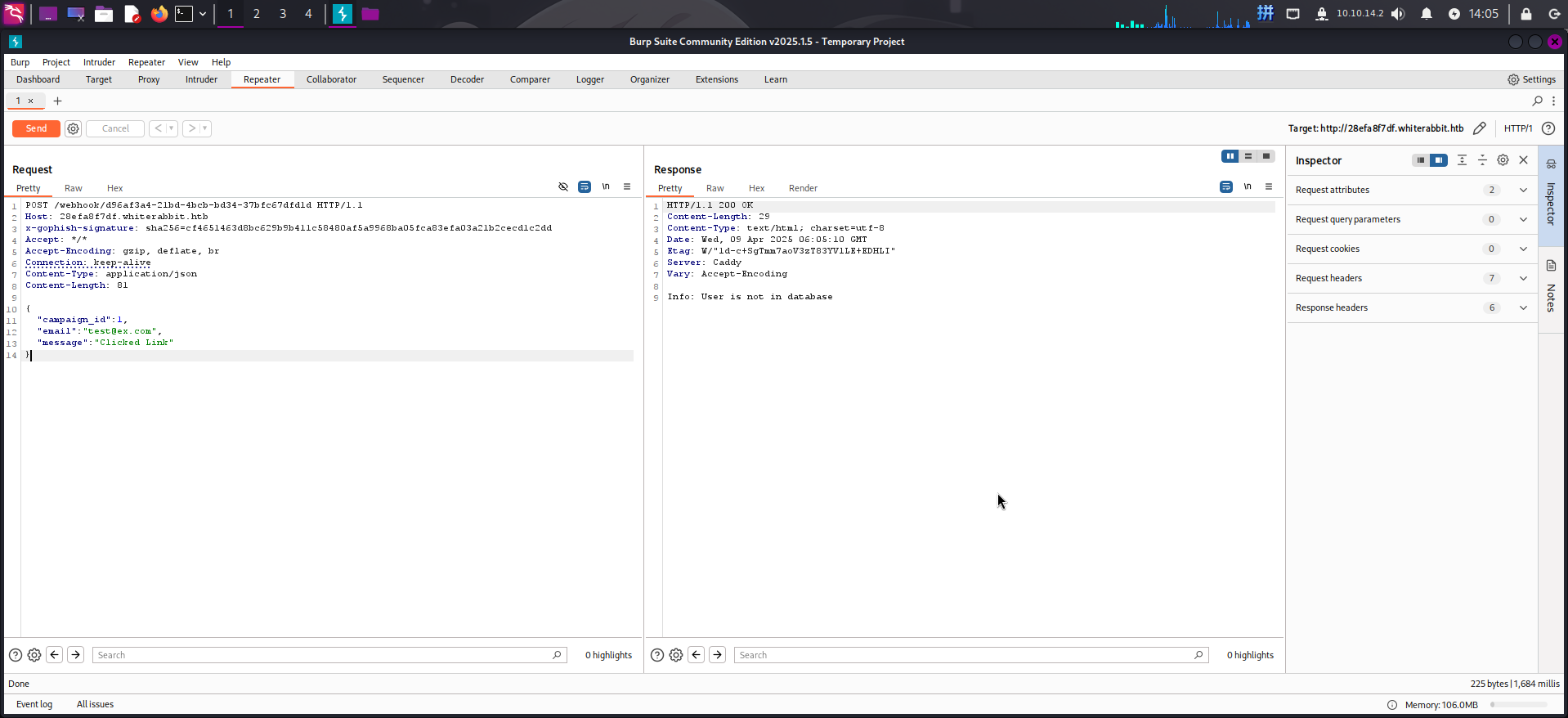Click the Cancel button

[x=115, y=128]
